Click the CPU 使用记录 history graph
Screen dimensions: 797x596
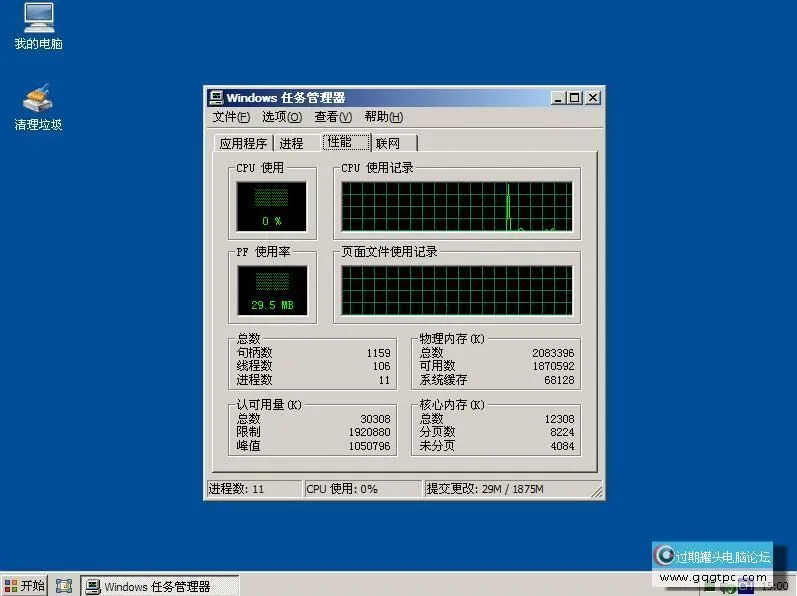click(456, 206)
